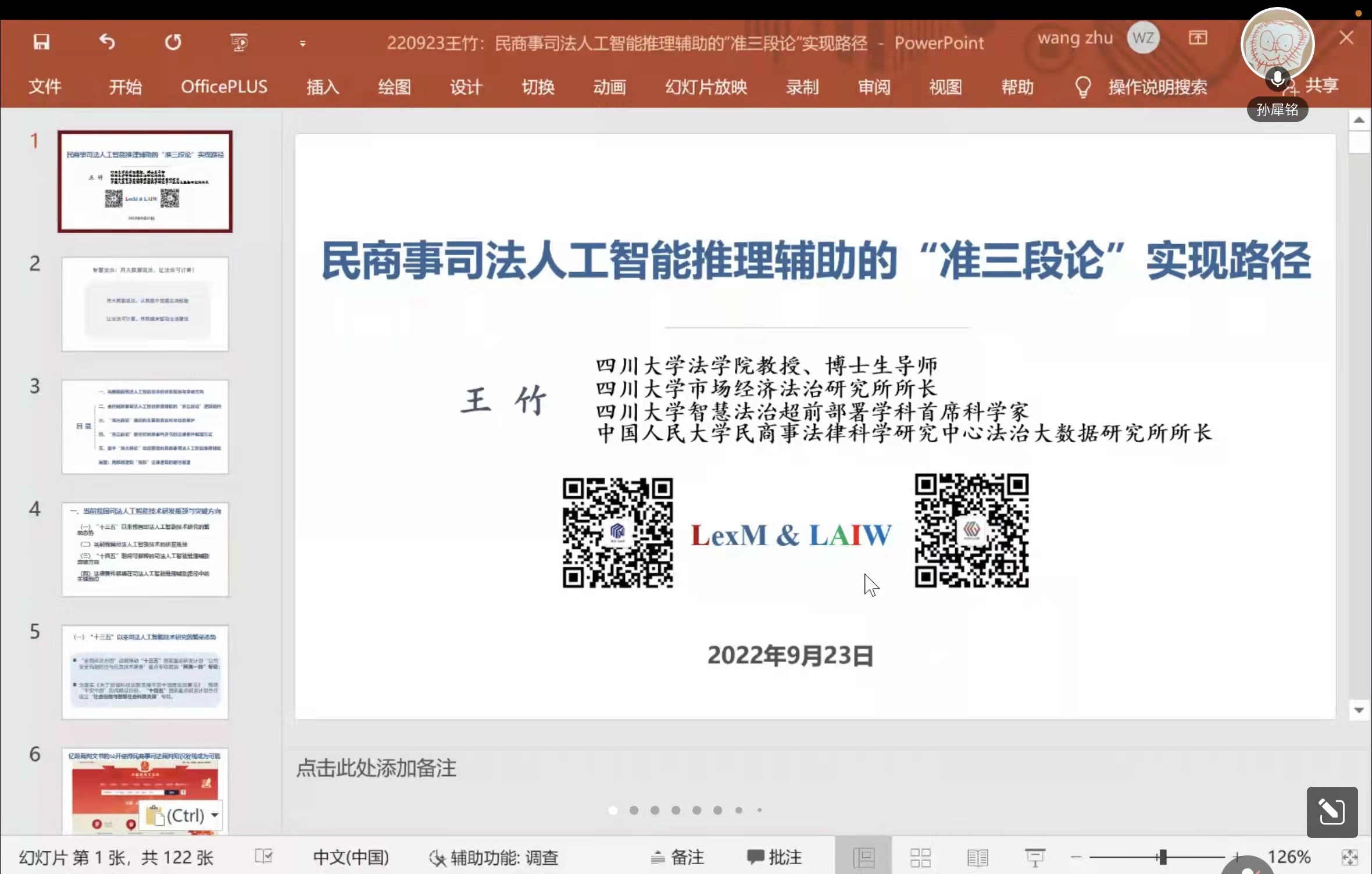Viewport: 1372px width, 874px height.
Task: Expand Customize Quick Access Toolbar dropdown
Action: point(302,44)
